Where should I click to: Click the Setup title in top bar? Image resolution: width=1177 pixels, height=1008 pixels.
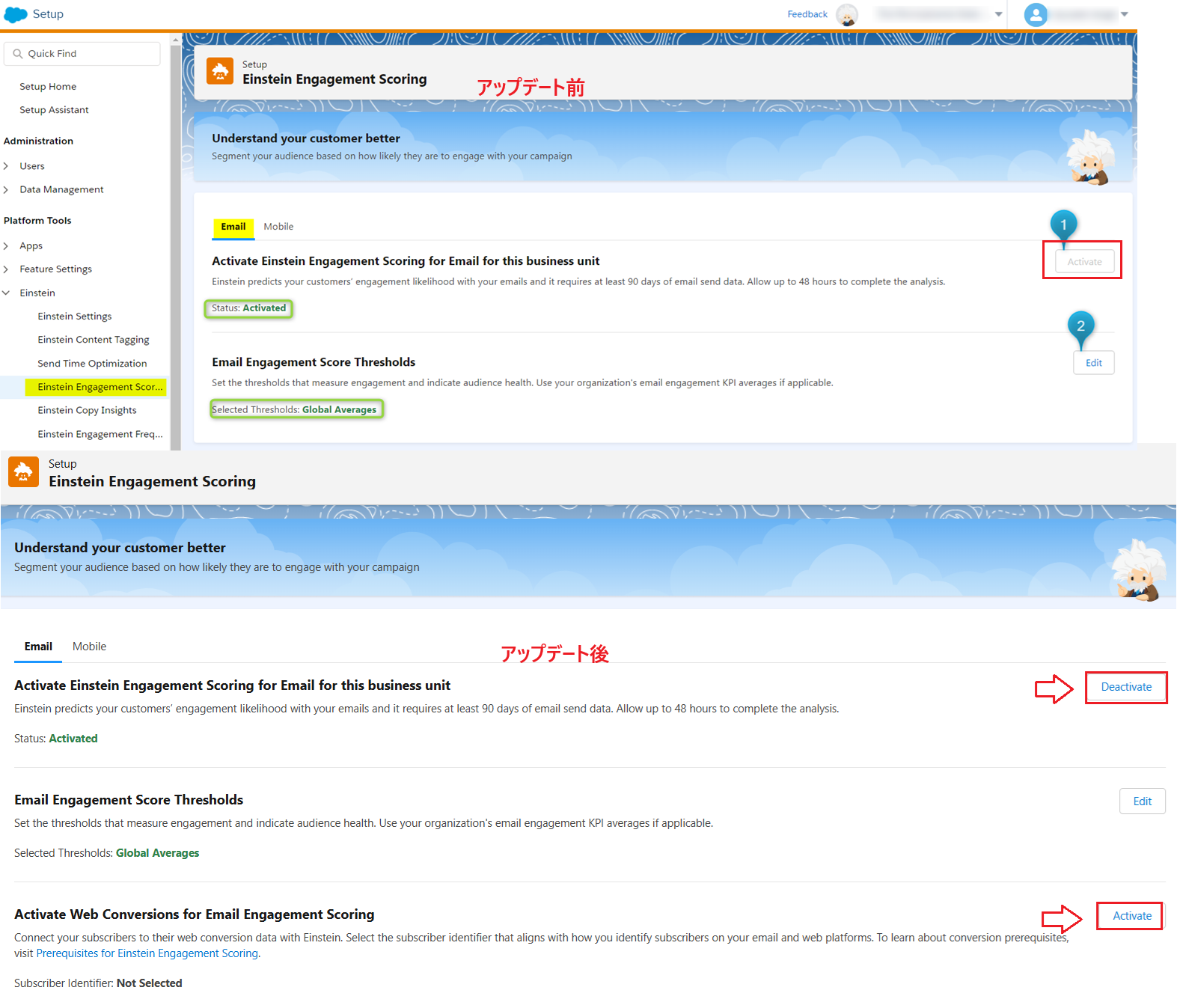(x=48, y=14)
